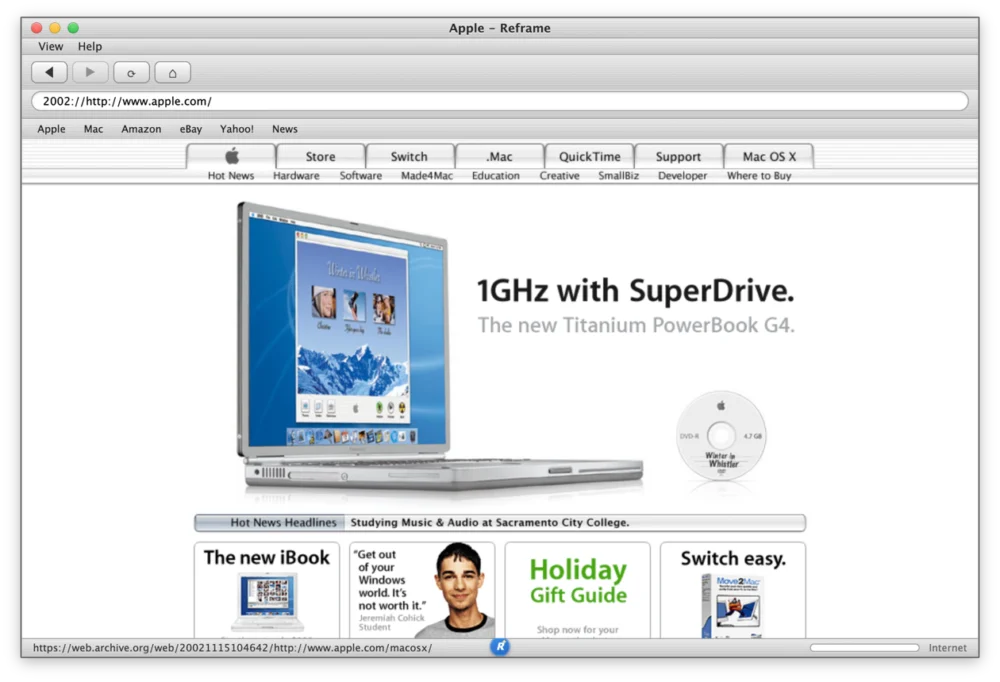Click the page loading progress bar

click(864, 648)
